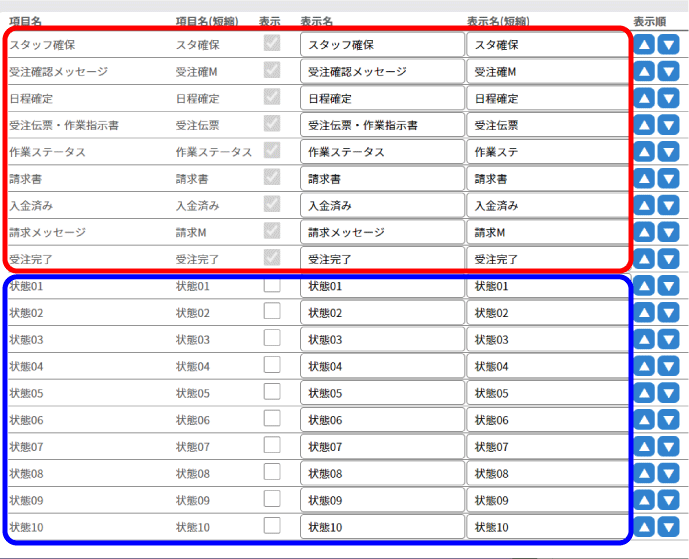The image size is (689, 559).
Task: Edit the 表示名 field for 受注伝票・作業指示書
Action: point(382,125)
